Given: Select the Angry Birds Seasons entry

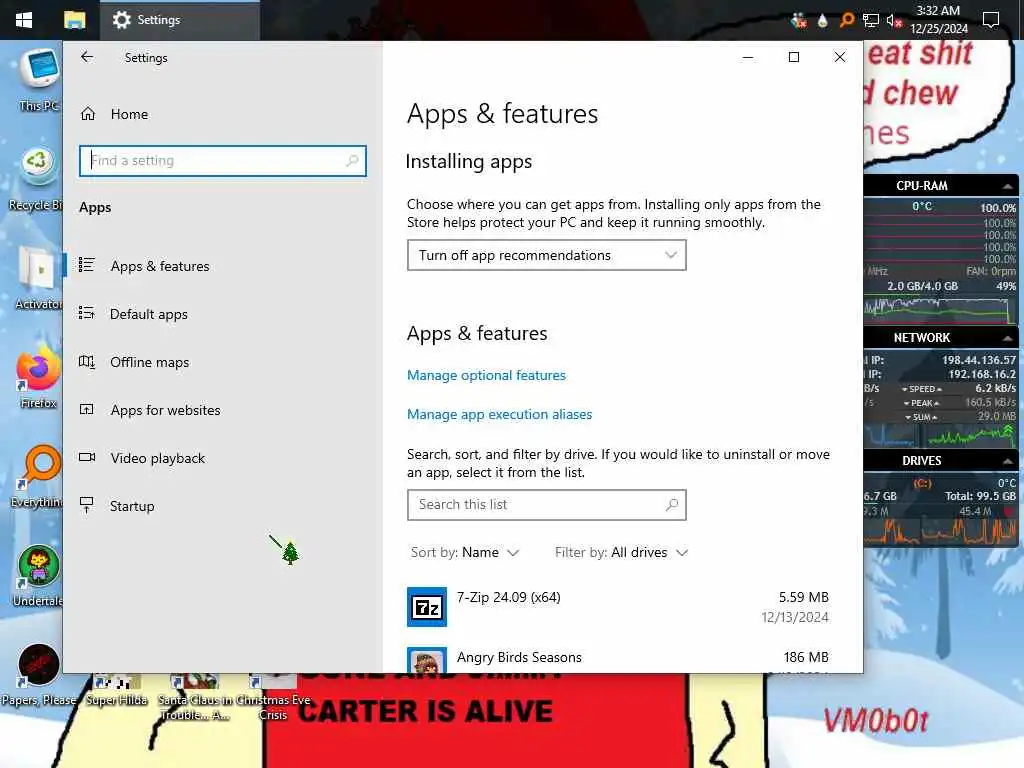Looking at the screenshot, I should click(618, 658).
